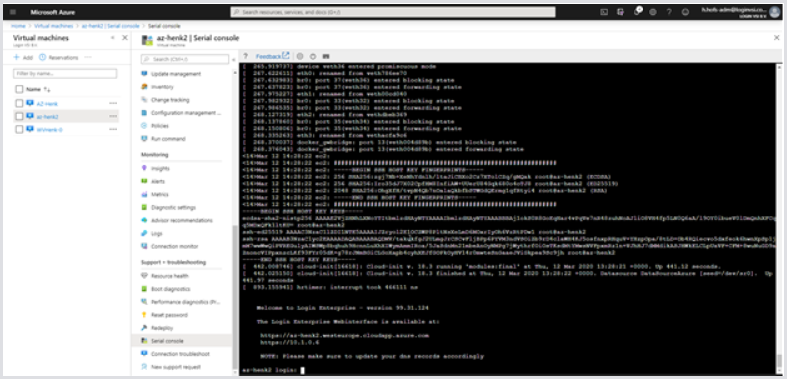Click the Reservations clock icon
This screenshot has width=787, height=379.
(x=43, y=57)
